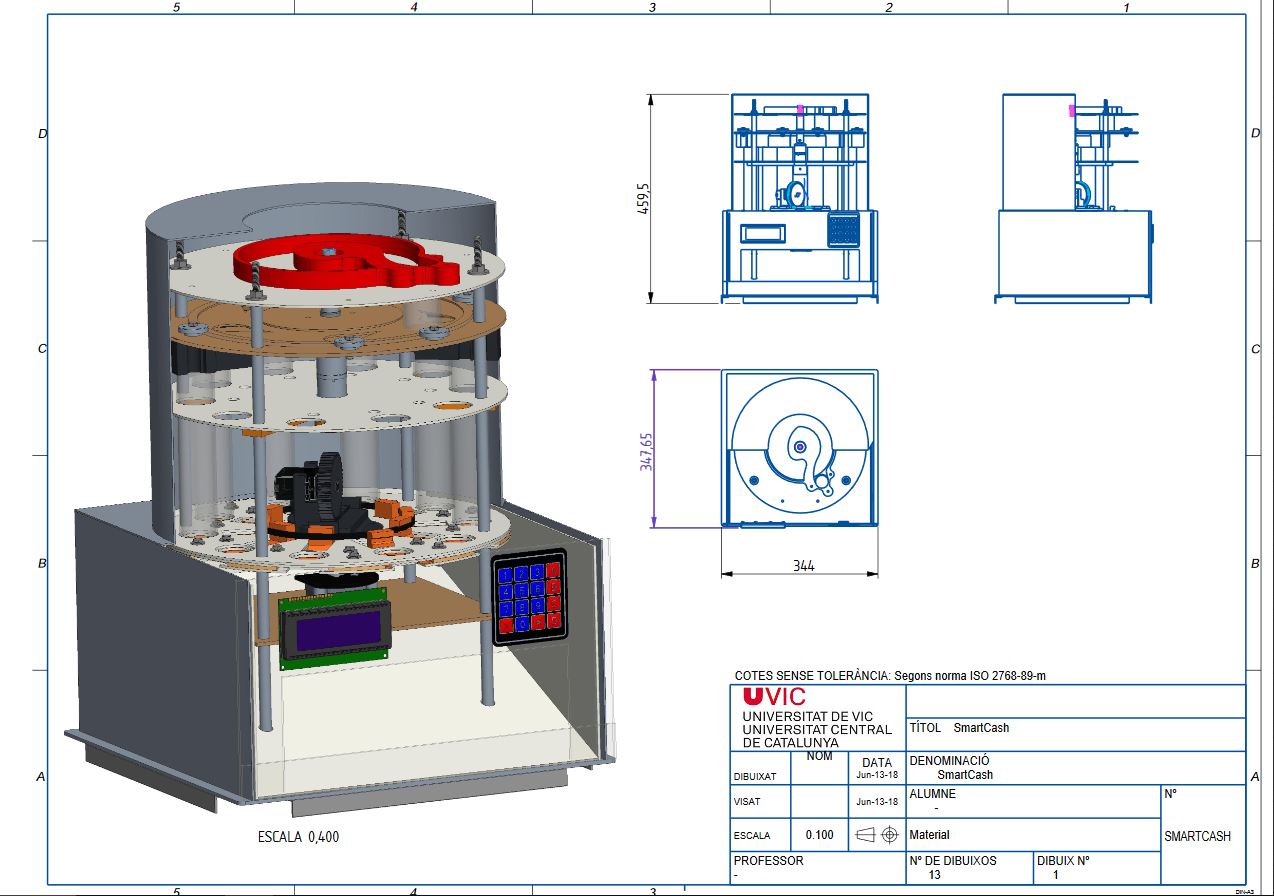
Task: Click the Jun-13-18 date in VISAT row
Action: coord(877,802)
